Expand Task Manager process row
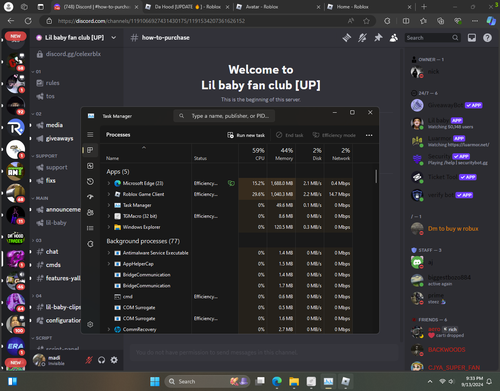This screenshot has width=500, height=391. point(109,205)
